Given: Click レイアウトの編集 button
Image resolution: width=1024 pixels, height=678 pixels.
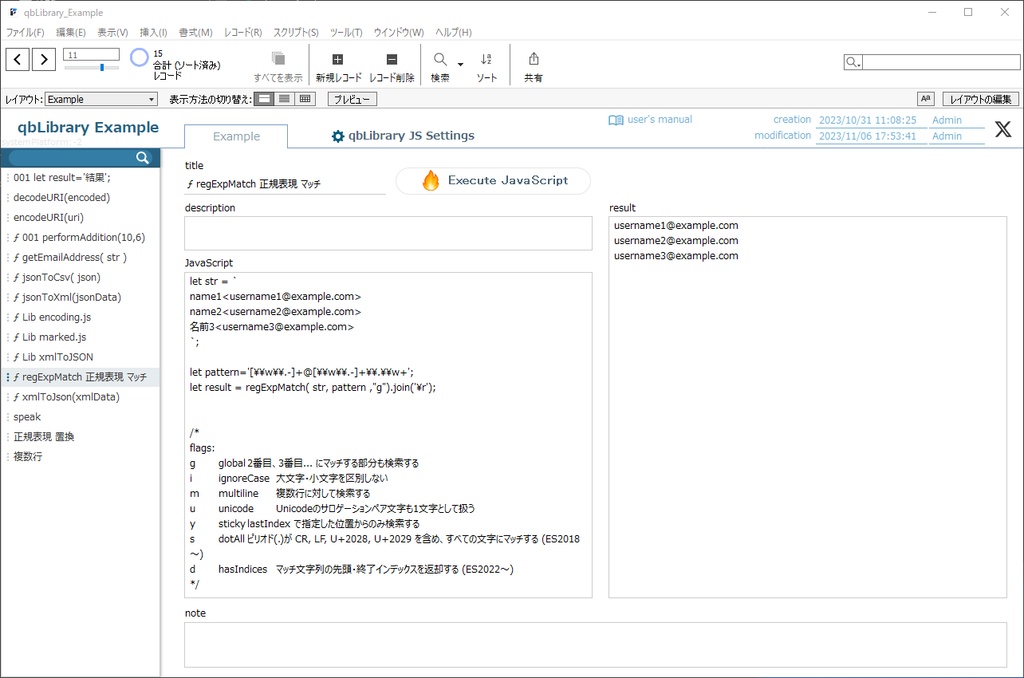Looking at the screenshot, I should click(981, 99).
